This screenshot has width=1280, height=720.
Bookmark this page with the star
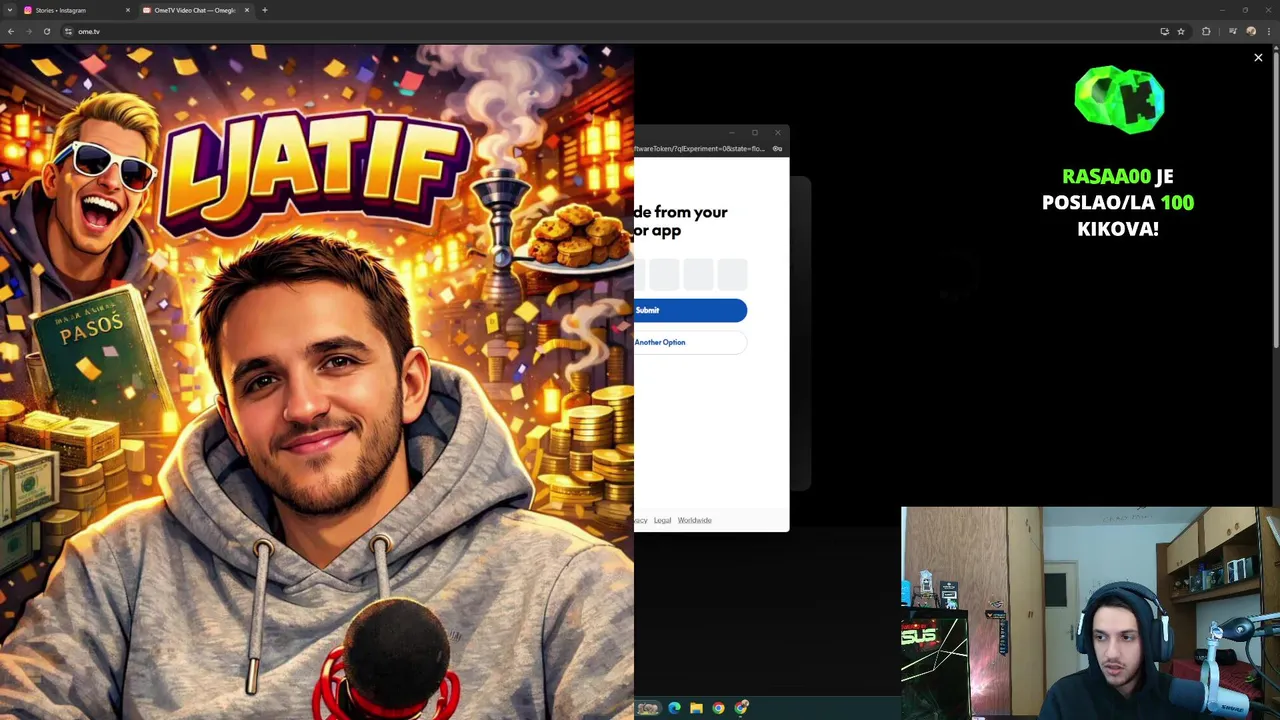[x=1181, y=31]
